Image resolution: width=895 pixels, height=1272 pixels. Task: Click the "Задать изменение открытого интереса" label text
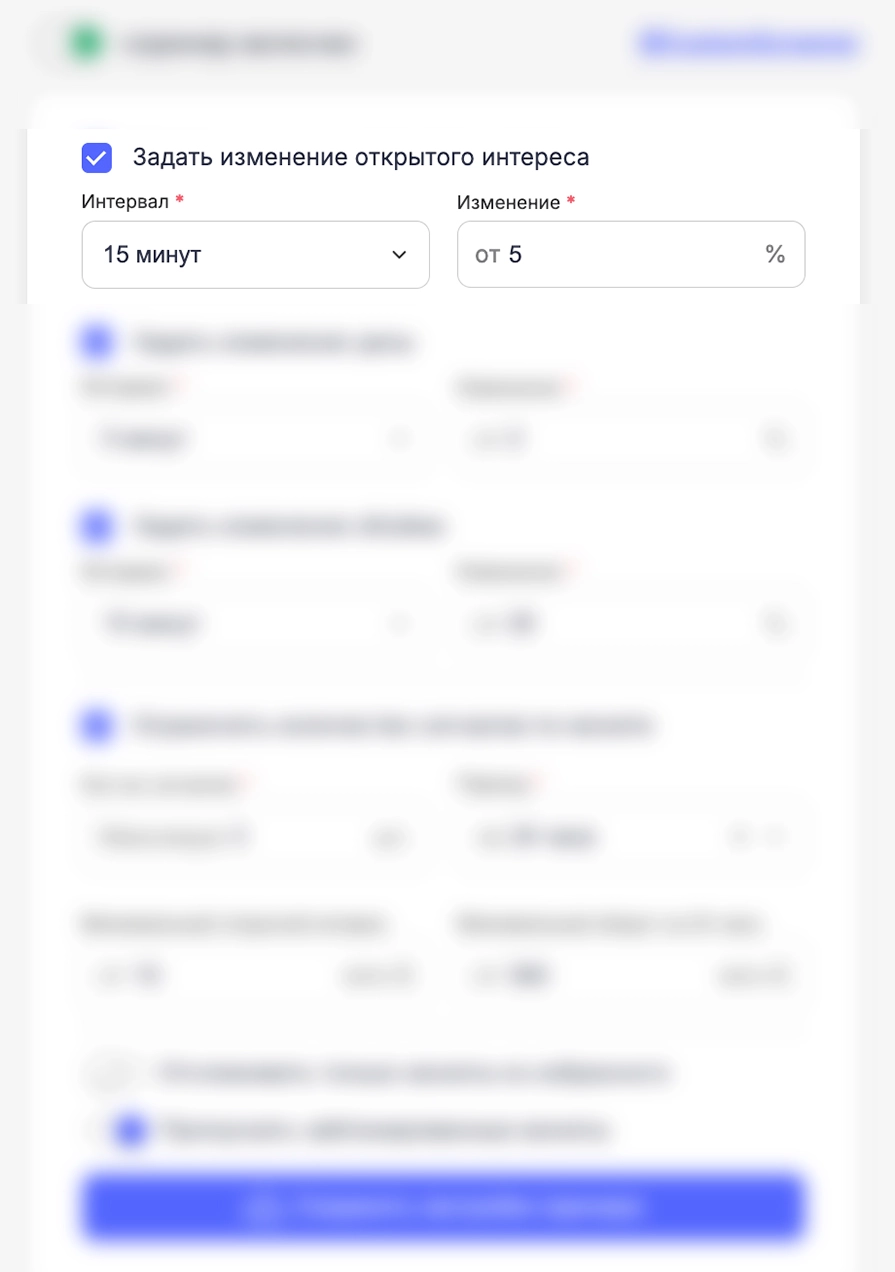[361, 158]
